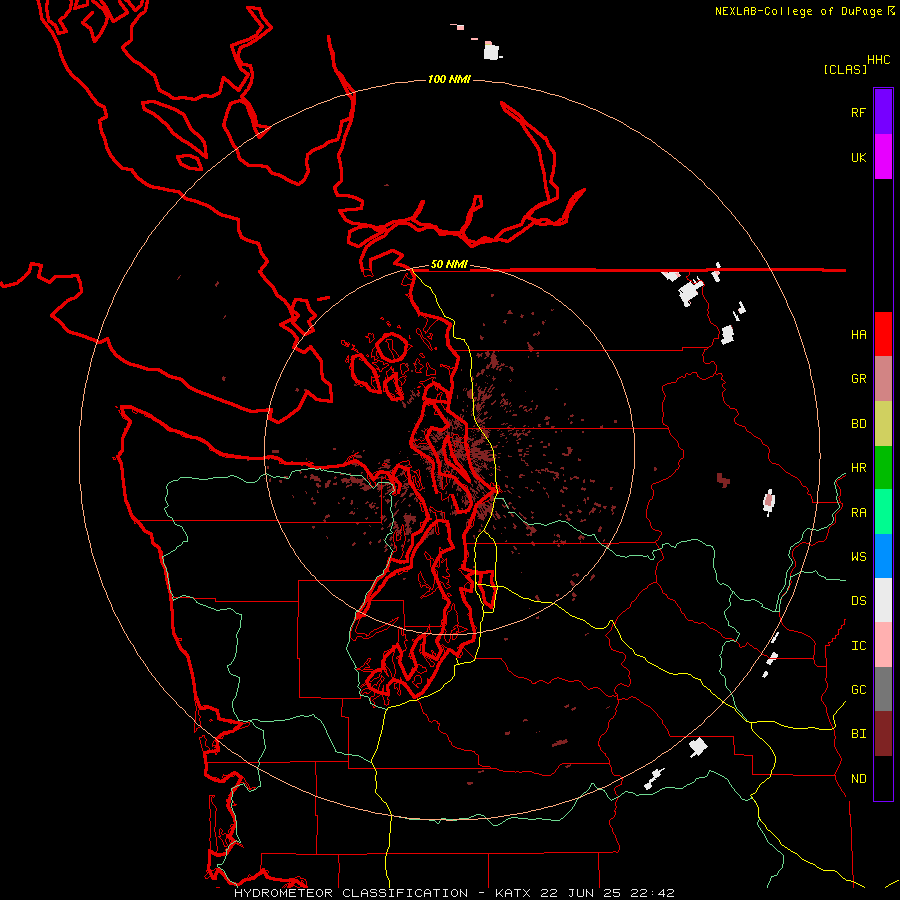Click the RF purple legend swatch
The height and width of the screenshot is (900, 900).
click(883, 112)
